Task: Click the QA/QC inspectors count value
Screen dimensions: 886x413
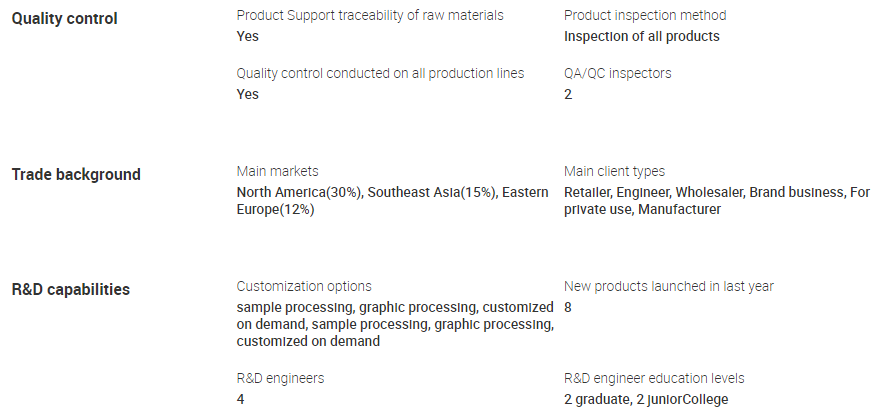Action: coord(568,94)
